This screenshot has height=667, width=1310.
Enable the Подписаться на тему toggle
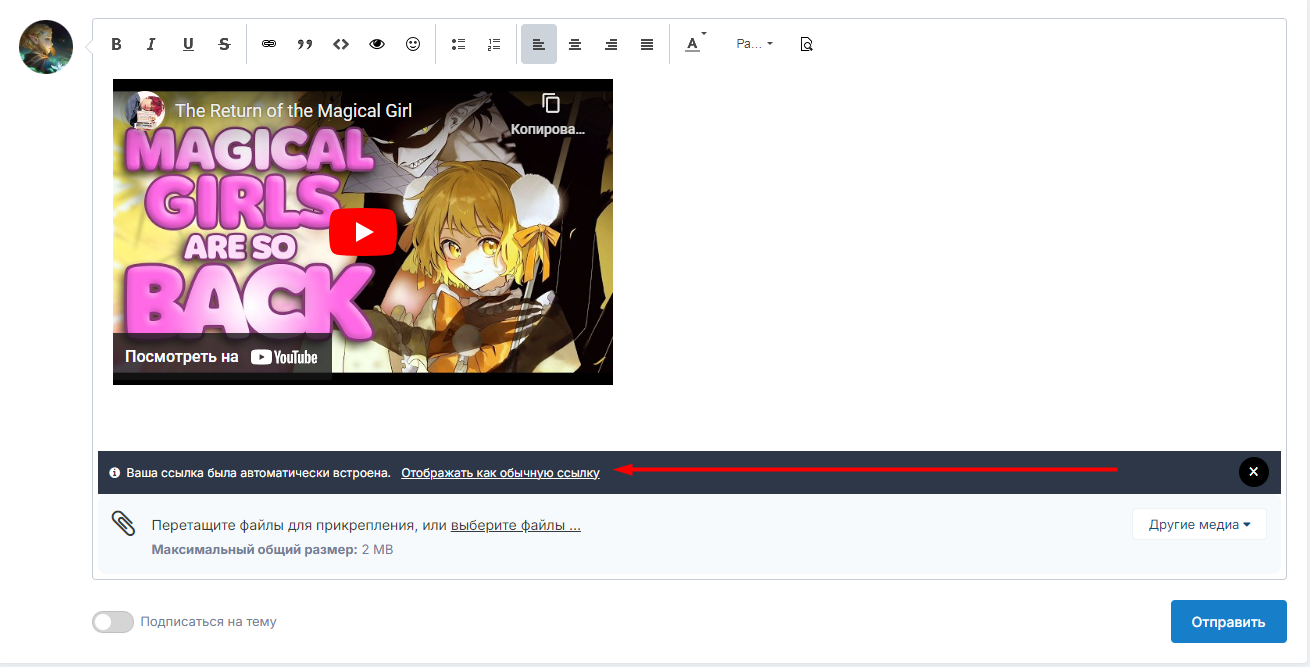tap(112, 621)
